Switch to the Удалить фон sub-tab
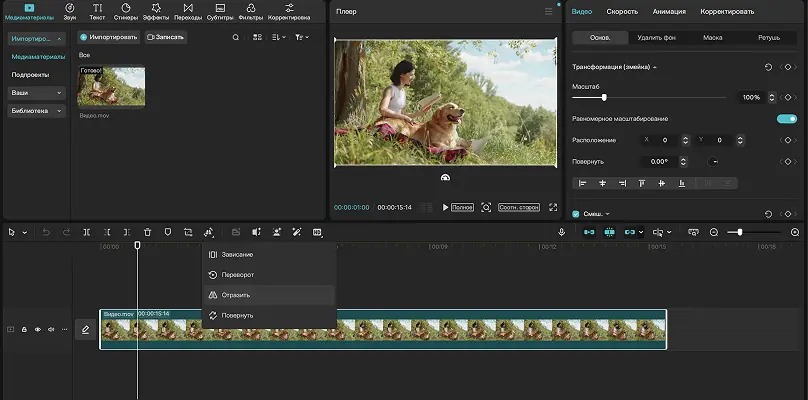This screenshot has width=808, height=400. (x=656, y=38)
